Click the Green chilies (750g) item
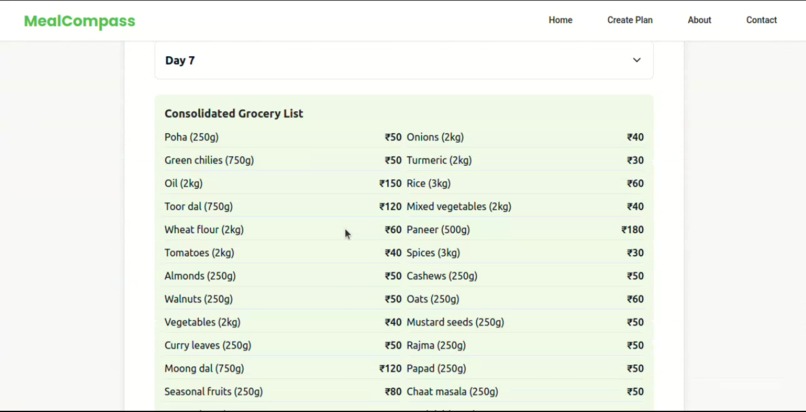This screenshot has height=412, width=806. 209,160
